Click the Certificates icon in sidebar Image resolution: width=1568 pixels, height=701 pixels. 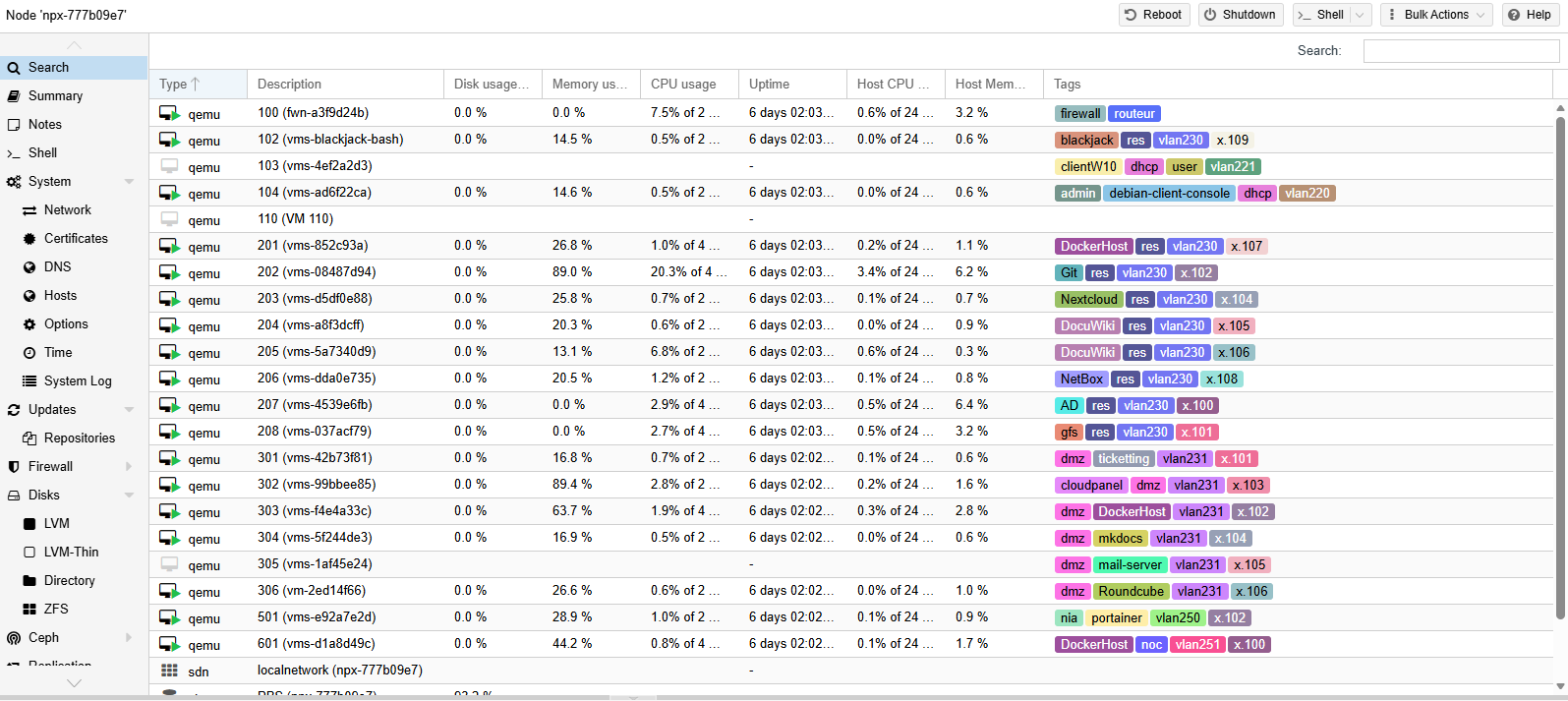coord(29,239)
